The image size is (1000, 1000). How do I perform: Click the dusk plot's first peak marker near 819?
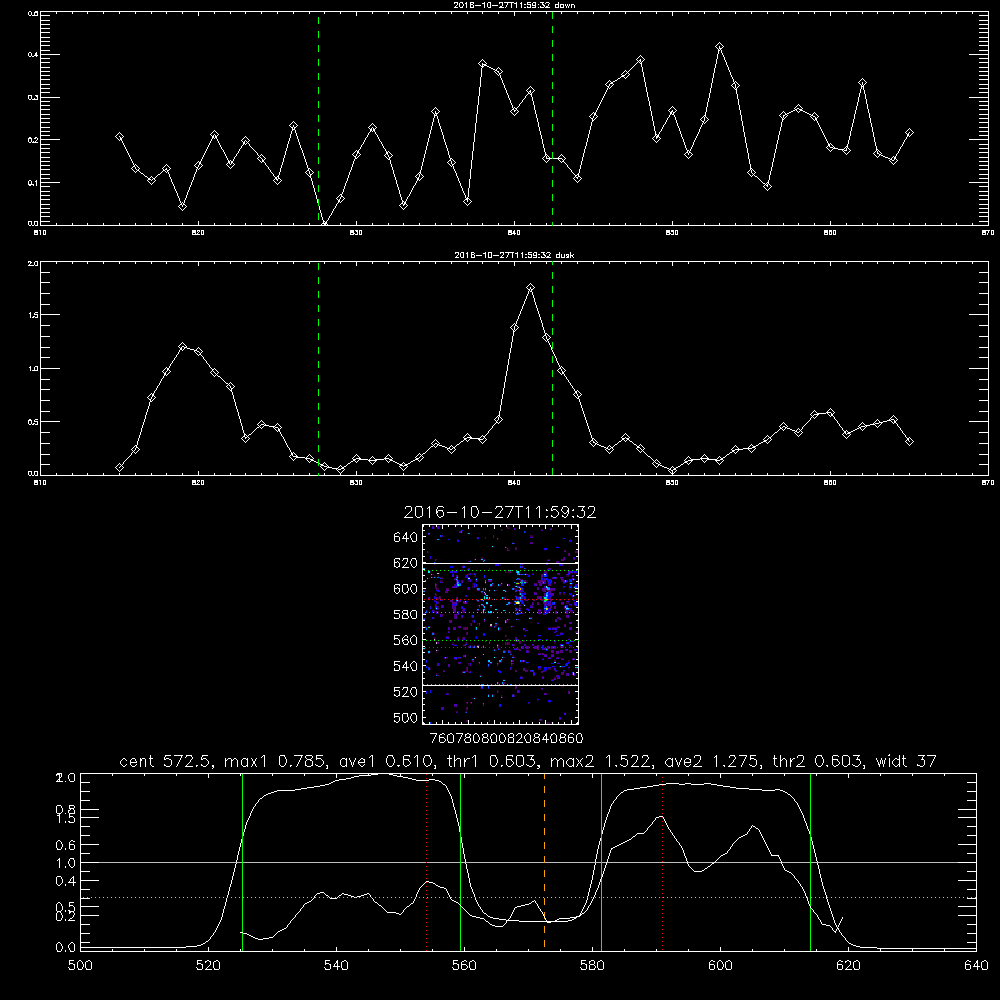tap(182, 346)
